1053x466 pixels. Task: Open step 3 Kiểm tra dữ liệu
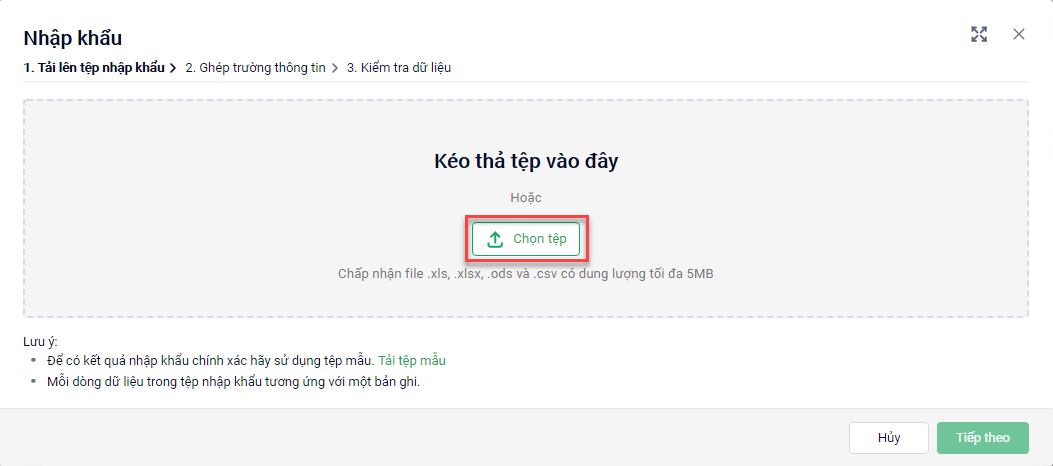coord(399,68)
